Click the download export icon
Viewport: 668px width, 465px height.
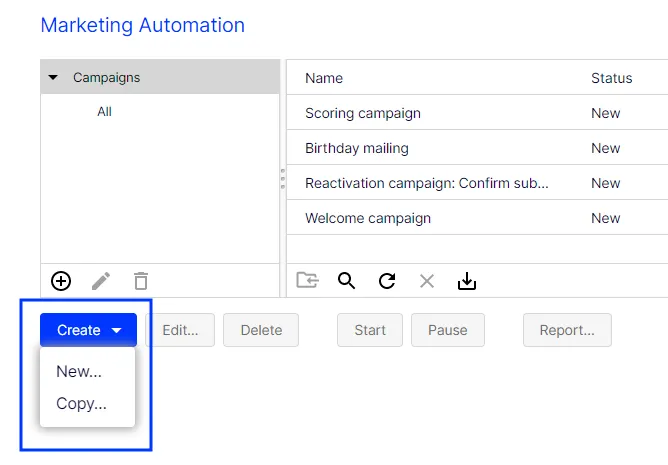tap(467, 281)
